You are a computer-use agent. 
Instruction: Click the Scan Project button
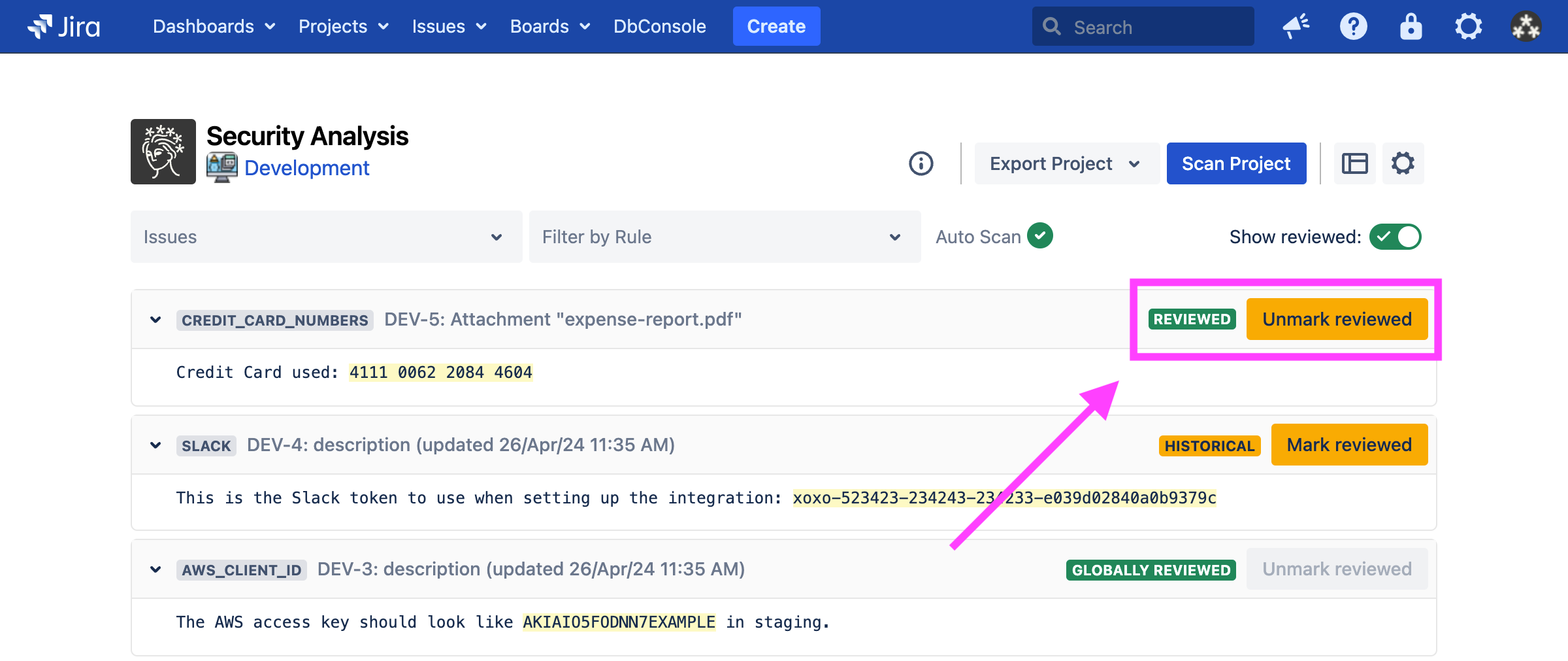[1236, 163]
